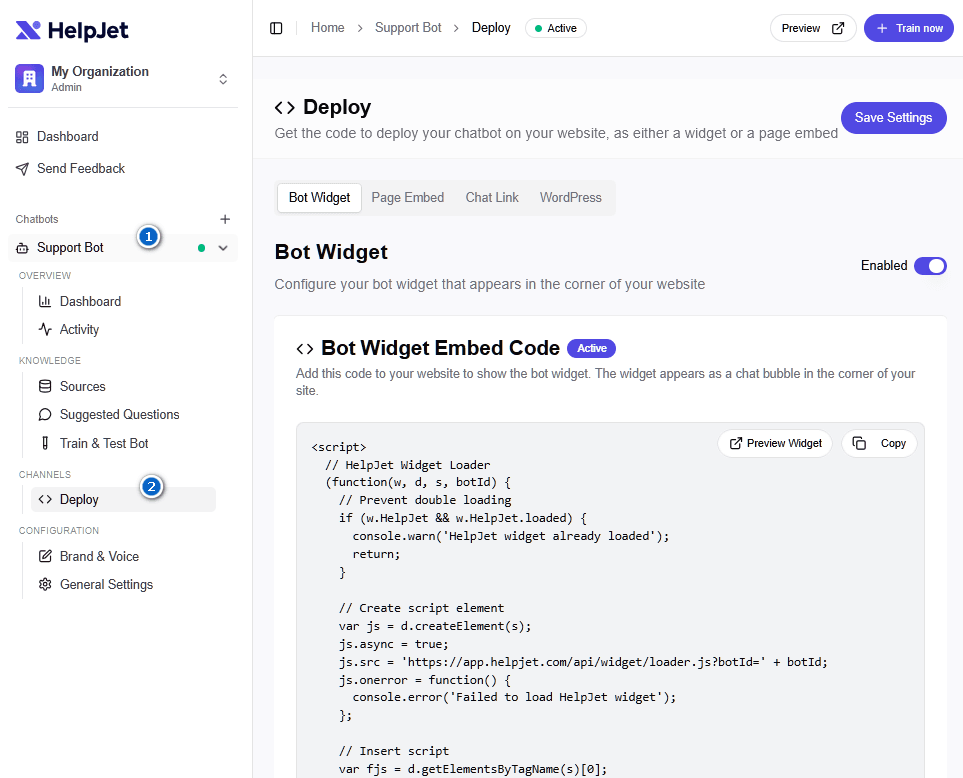The height and width of the screenshot is (778, 963).
Task: Collapse the Support Bot chevron
Action: pos(223,248)
